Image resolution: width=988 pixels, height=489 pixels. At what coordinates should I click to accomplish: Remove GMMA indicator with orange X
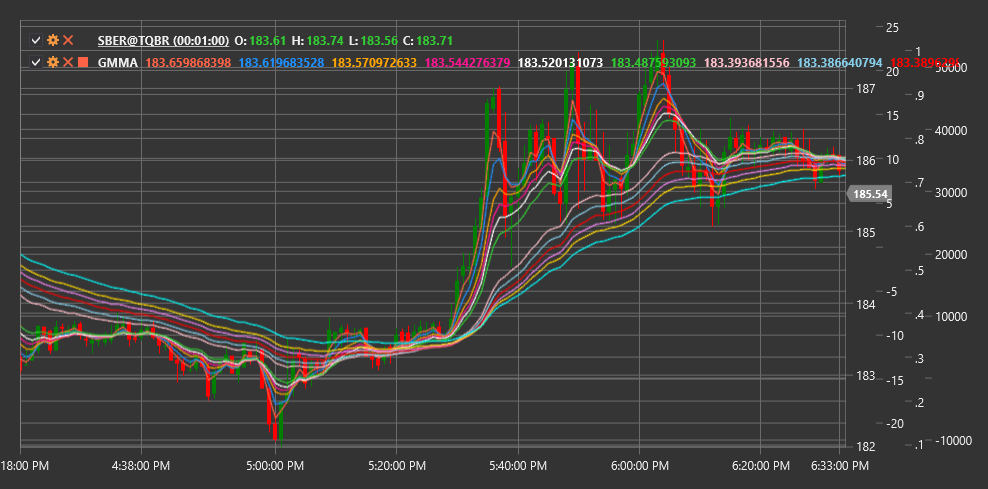tap(68, 62)
